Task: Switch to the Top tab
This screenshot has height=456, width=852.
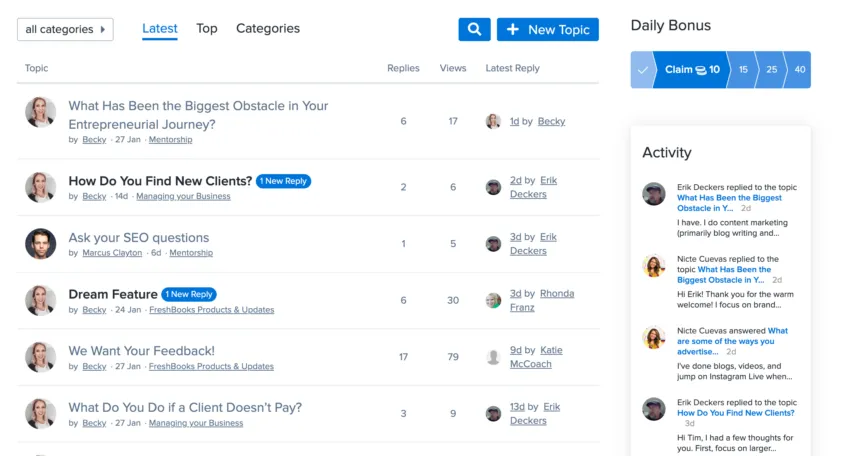Action: pos(207,29)
